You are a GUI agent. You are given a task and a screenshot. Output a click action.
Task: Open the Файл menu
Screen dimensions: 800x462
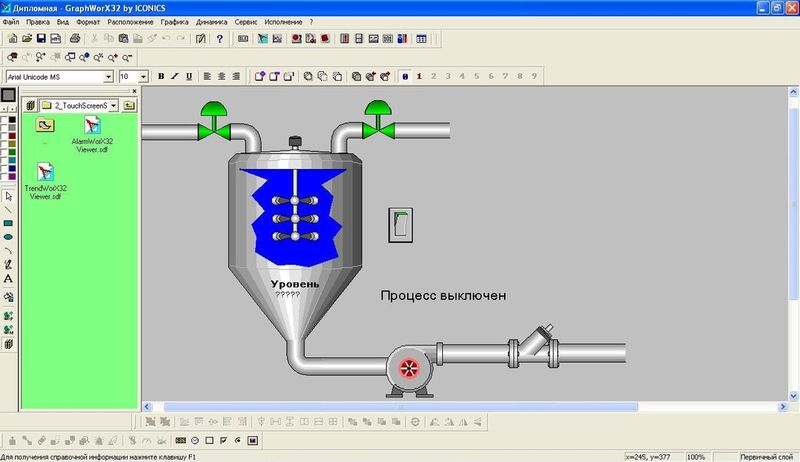point(11,22)
